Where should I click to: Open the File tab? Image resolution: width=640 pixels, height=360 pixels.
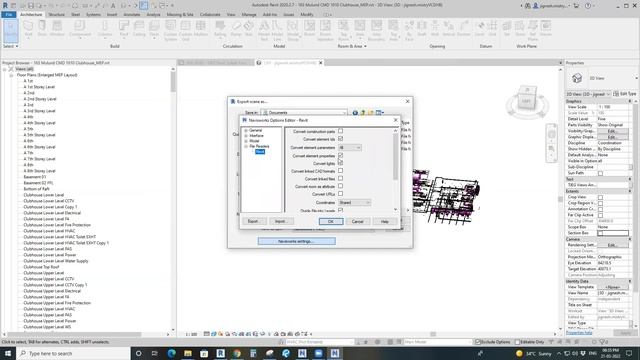click(9, 14)
